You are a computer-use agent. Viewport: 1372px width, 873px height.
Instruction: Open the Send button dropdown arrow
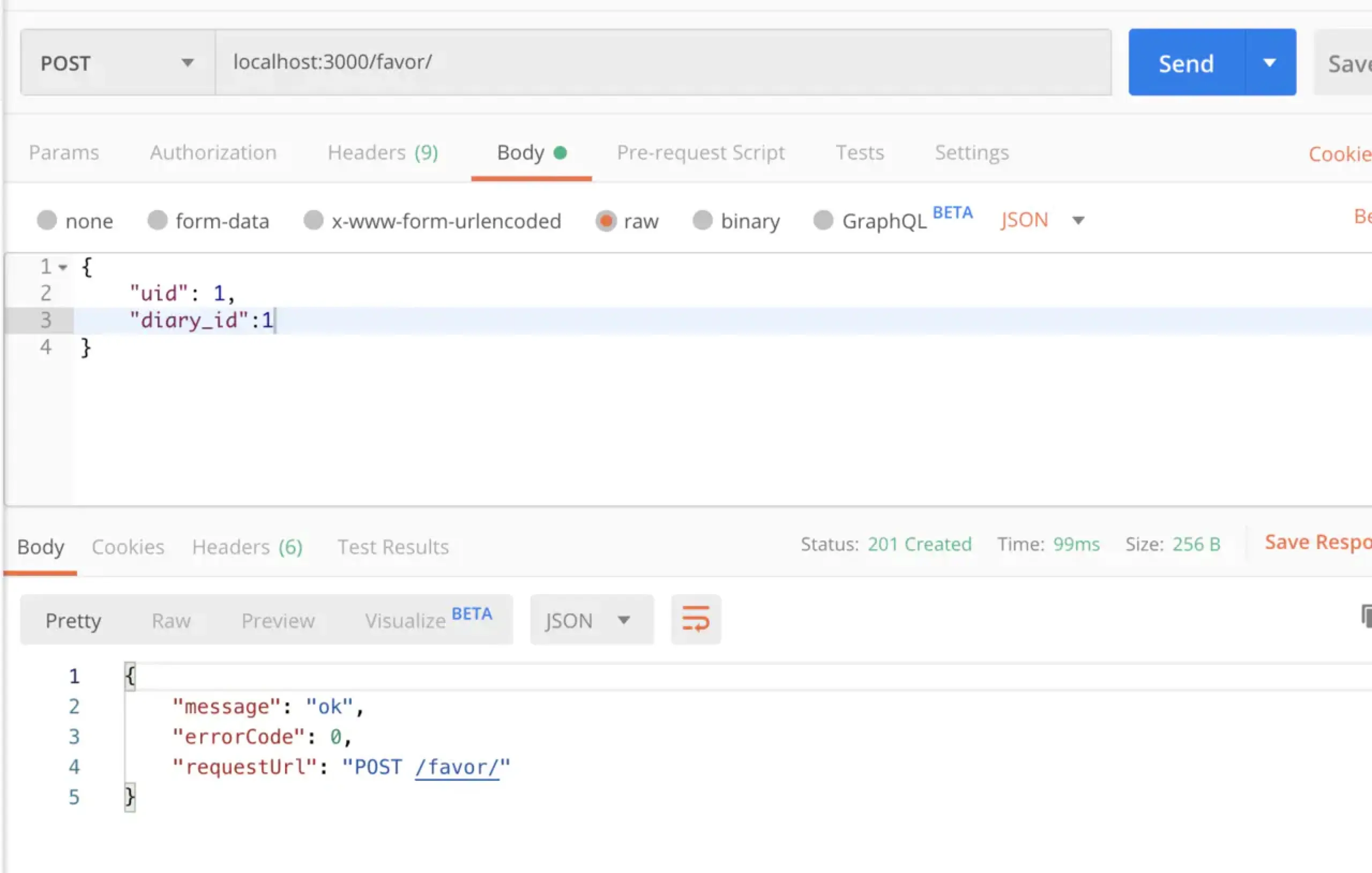point(1270,62)
